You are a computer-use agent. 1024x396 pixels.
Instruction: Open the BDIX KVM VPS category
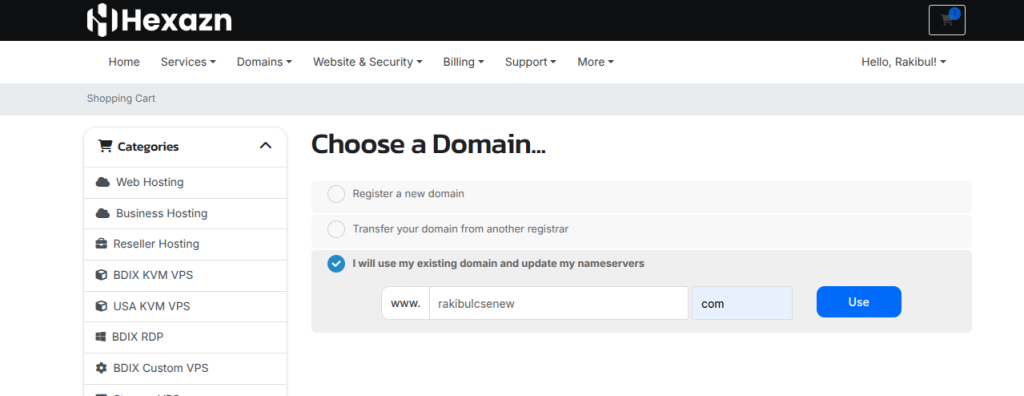click(185, 275)
